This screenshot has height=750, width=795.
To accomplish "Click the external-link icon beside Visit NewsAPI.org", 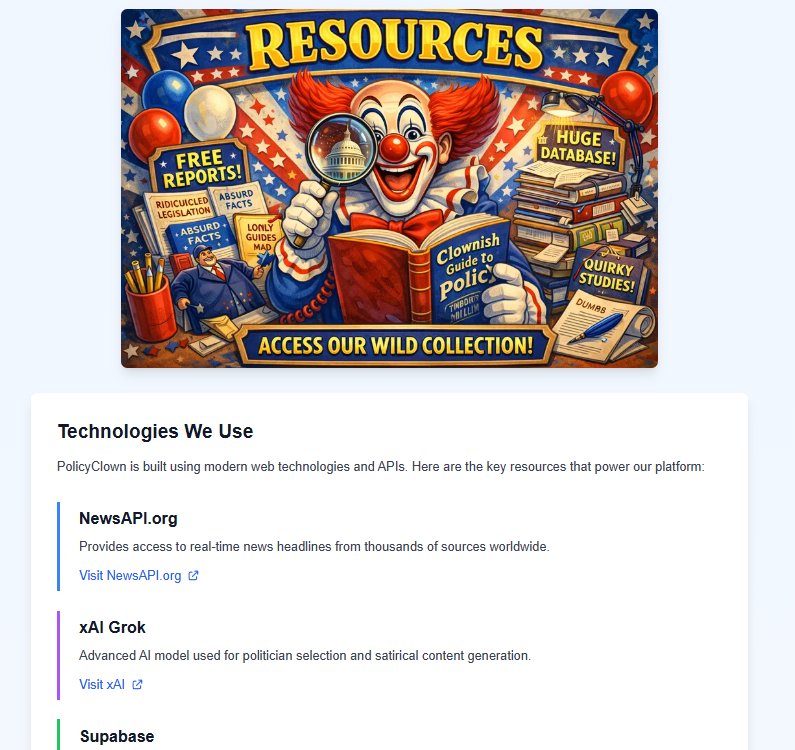I will [193, 576].
